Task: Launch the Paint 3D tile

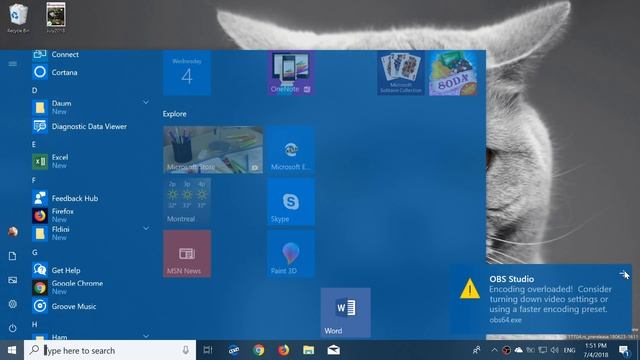Action: [x=291, y=254]
